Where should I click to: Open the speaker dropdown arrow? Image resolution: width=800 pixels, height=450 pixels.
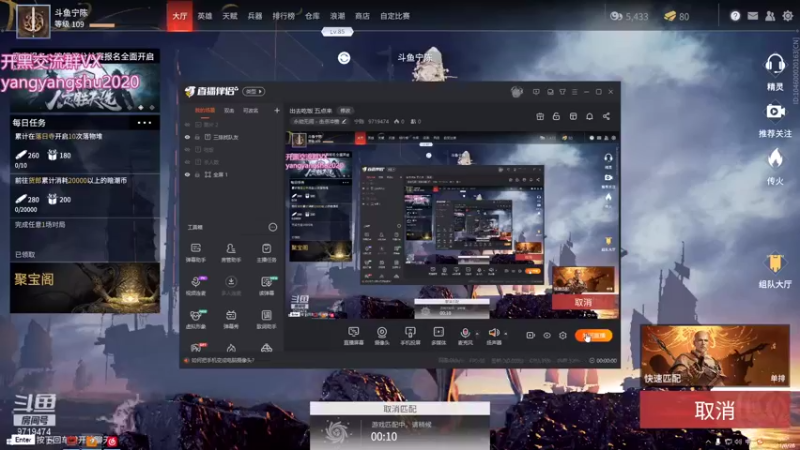coord(506,334)
